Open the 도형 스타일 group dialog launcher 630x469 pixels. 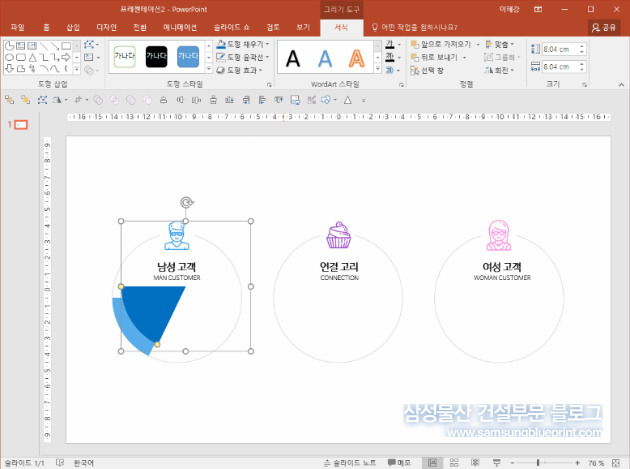pyautogui.click(x=269, y=84)
